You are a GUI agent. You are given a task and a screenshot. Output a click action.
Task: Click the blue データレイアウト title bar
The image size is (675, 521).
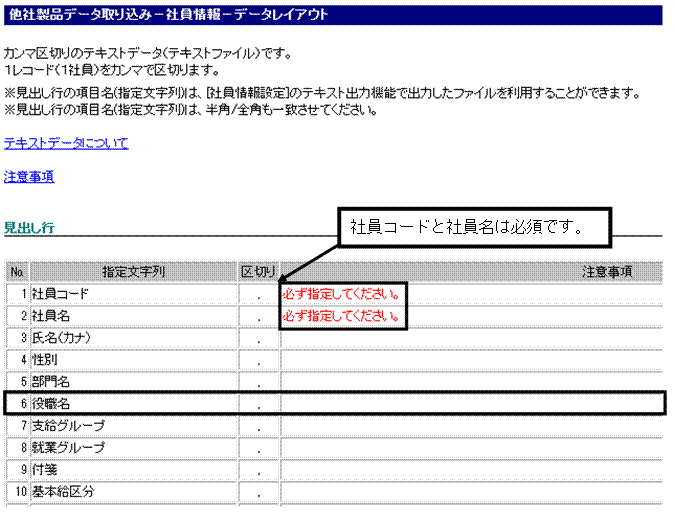(333, 15)
